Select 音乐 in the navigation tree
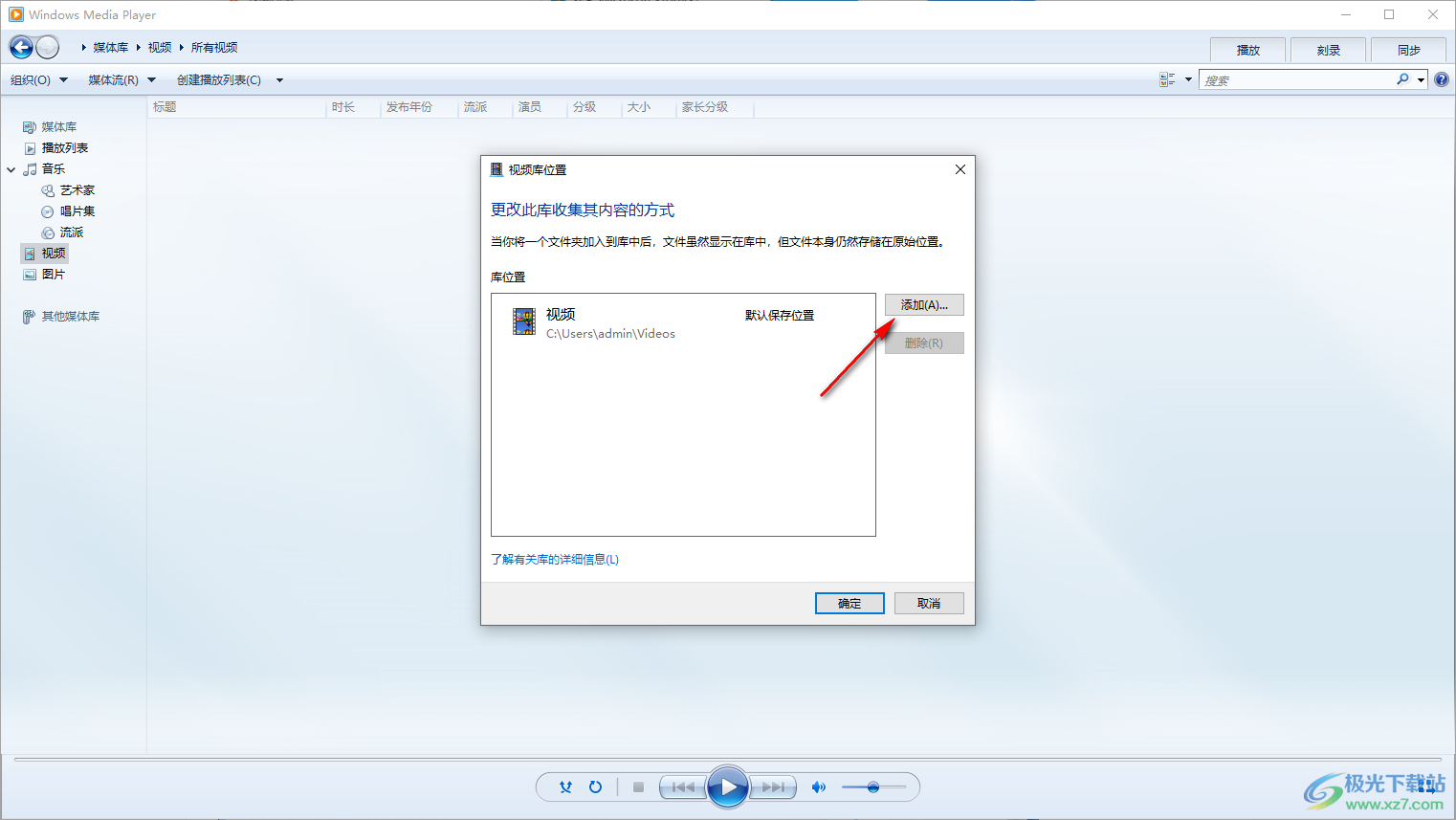Viewport: 1456px width, 820px height. click(x=53, y=169)
